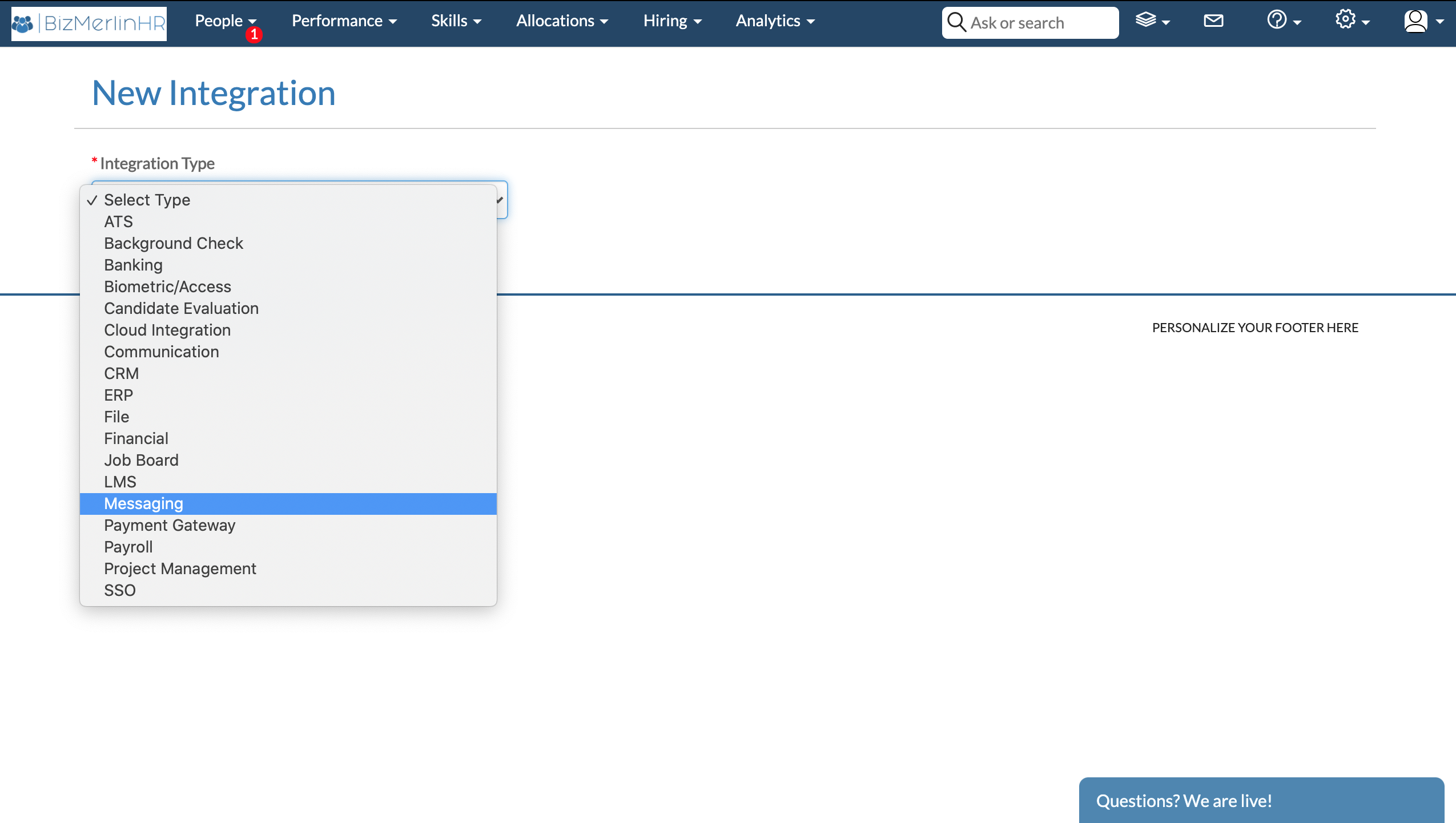Expand the Analytics menu
Screen dimensions: 1456x823
pos(775,21)
